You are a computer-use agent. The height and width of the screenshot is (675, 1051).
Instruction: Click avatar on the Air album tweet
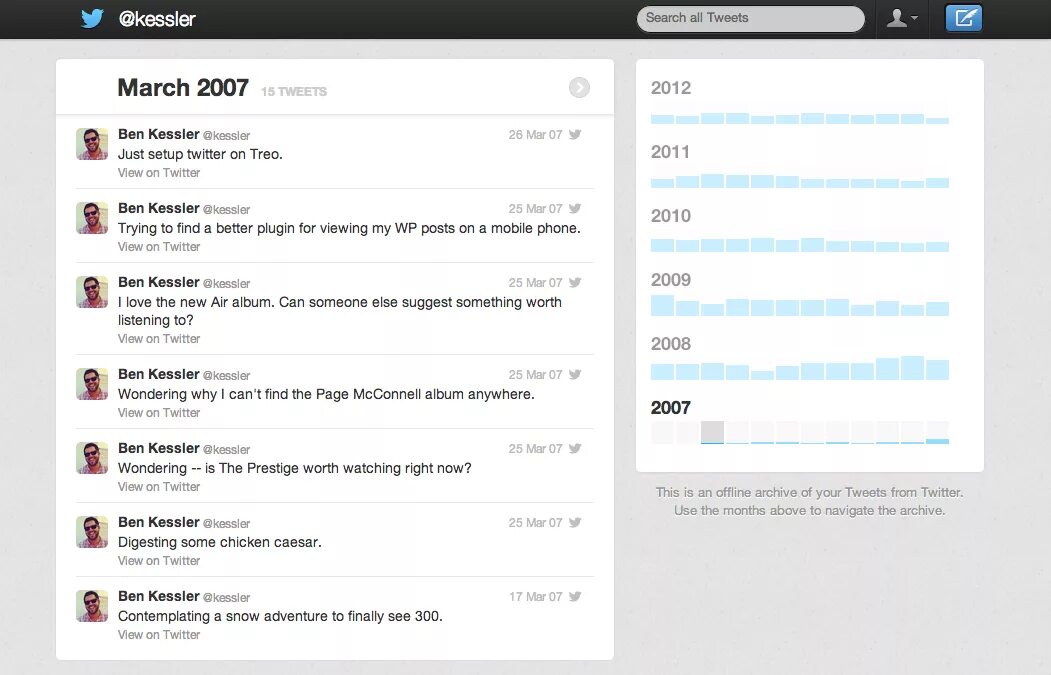[92, 292]
